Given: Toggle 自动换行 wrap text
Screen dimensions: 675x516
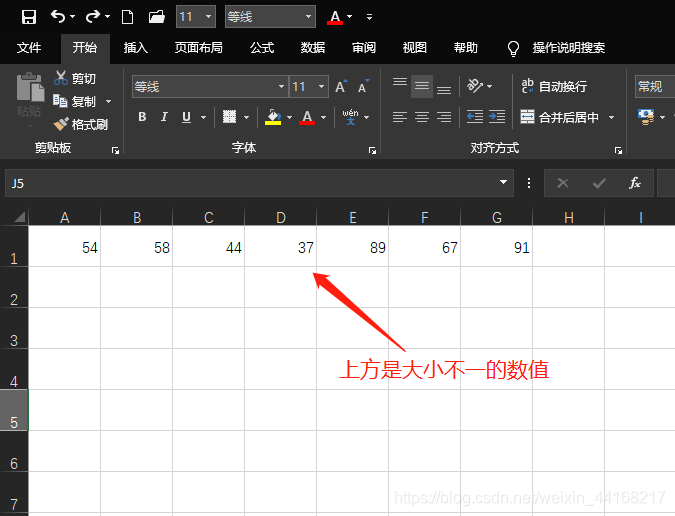Looking at the screenshot, I should [x=554, y=86].
